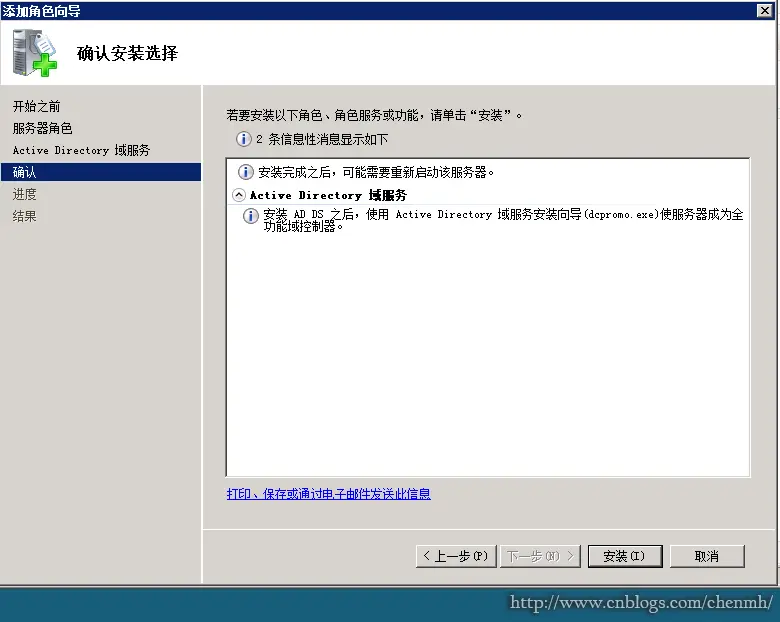The image size is (780, 622).
Task: Click the 确认安装选择 heading text
Action: 127,53
